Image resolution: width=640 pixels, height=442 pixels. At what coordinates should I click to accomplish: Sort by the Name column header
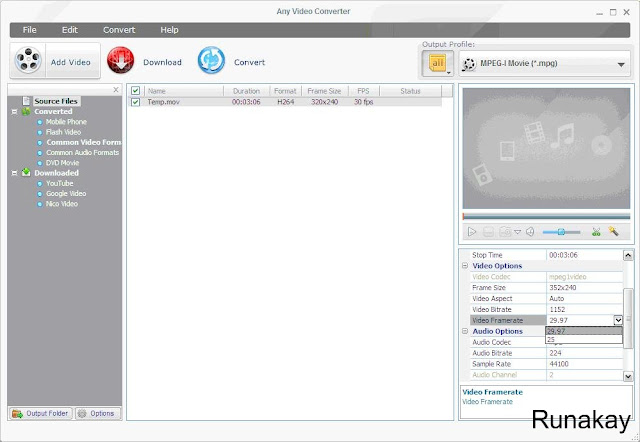[x=184, y=91]
